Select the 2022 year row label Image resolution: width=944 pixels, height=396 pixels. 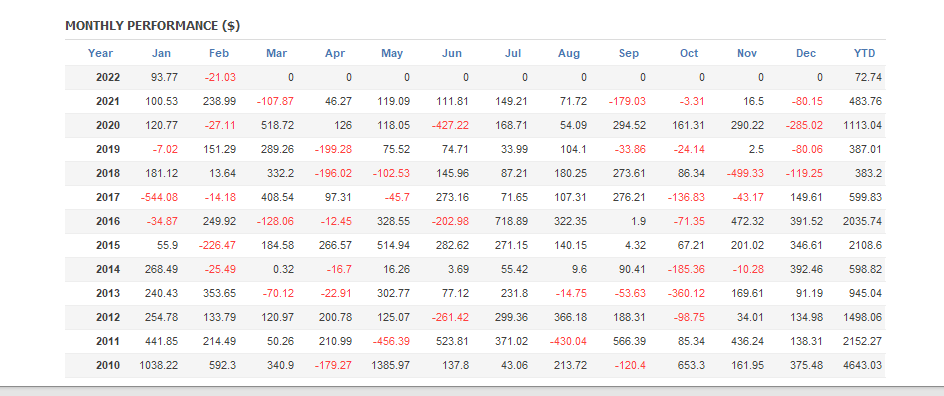point(108,77)
